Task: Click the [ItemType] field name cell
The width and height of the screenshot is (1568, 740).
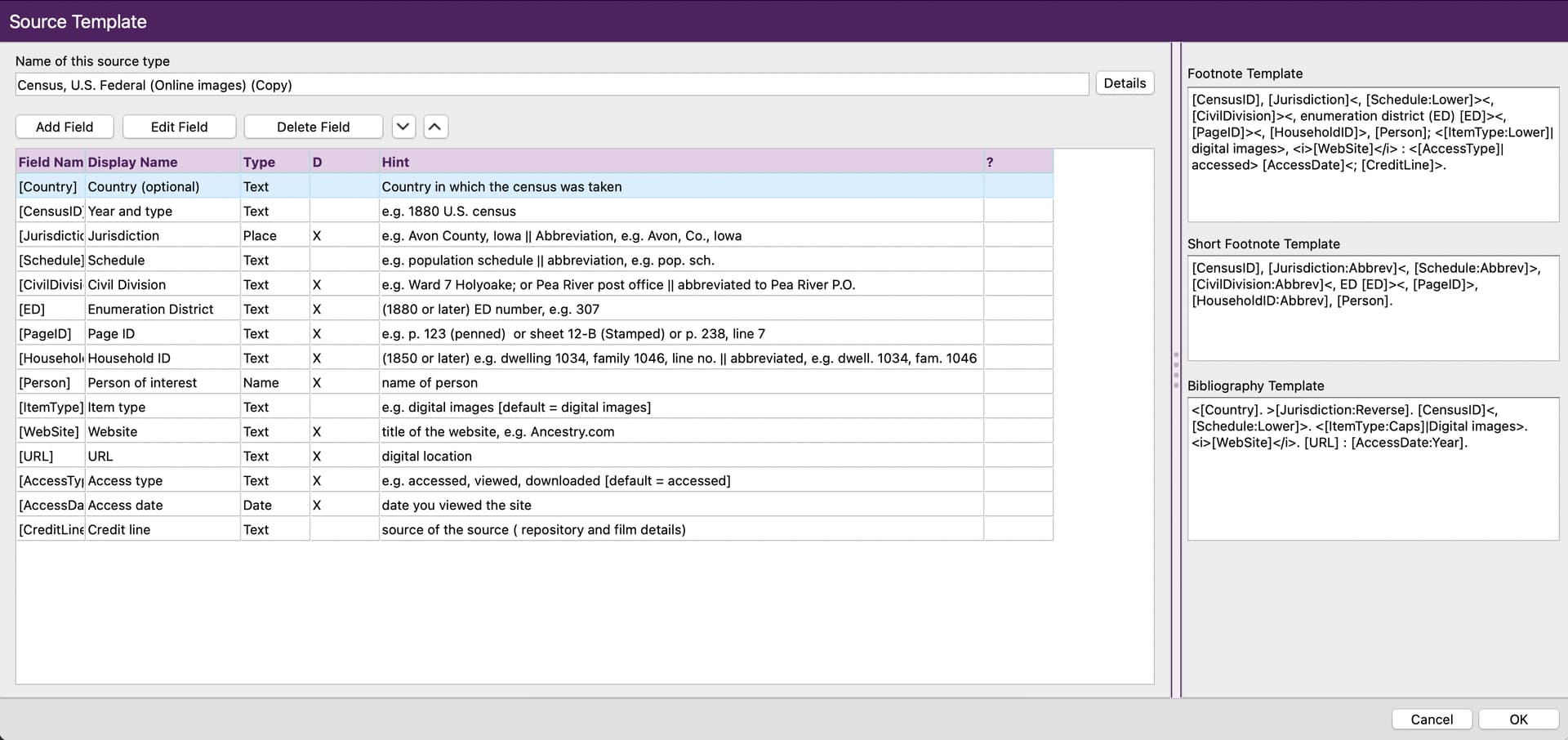Action: click(51, 407)
